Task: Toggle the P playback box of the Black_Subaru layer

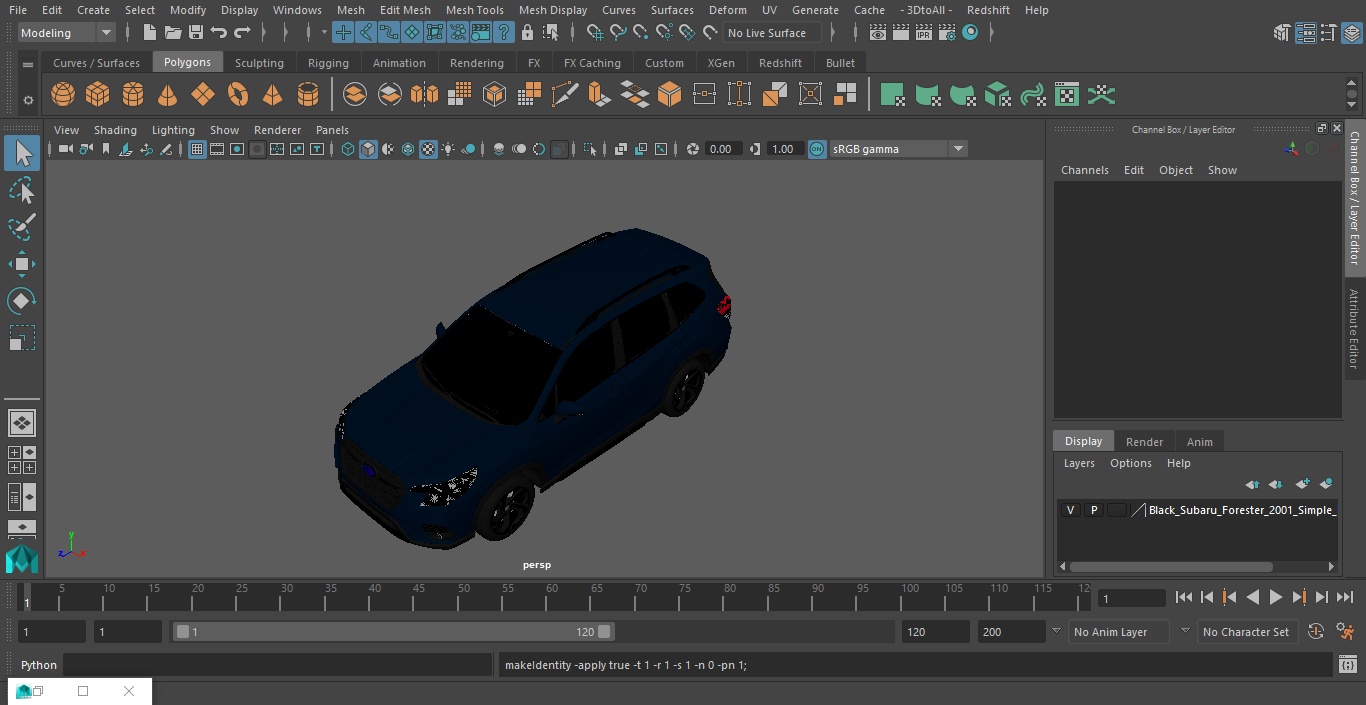Action: pyautogui.click(x=1093, y=510)
